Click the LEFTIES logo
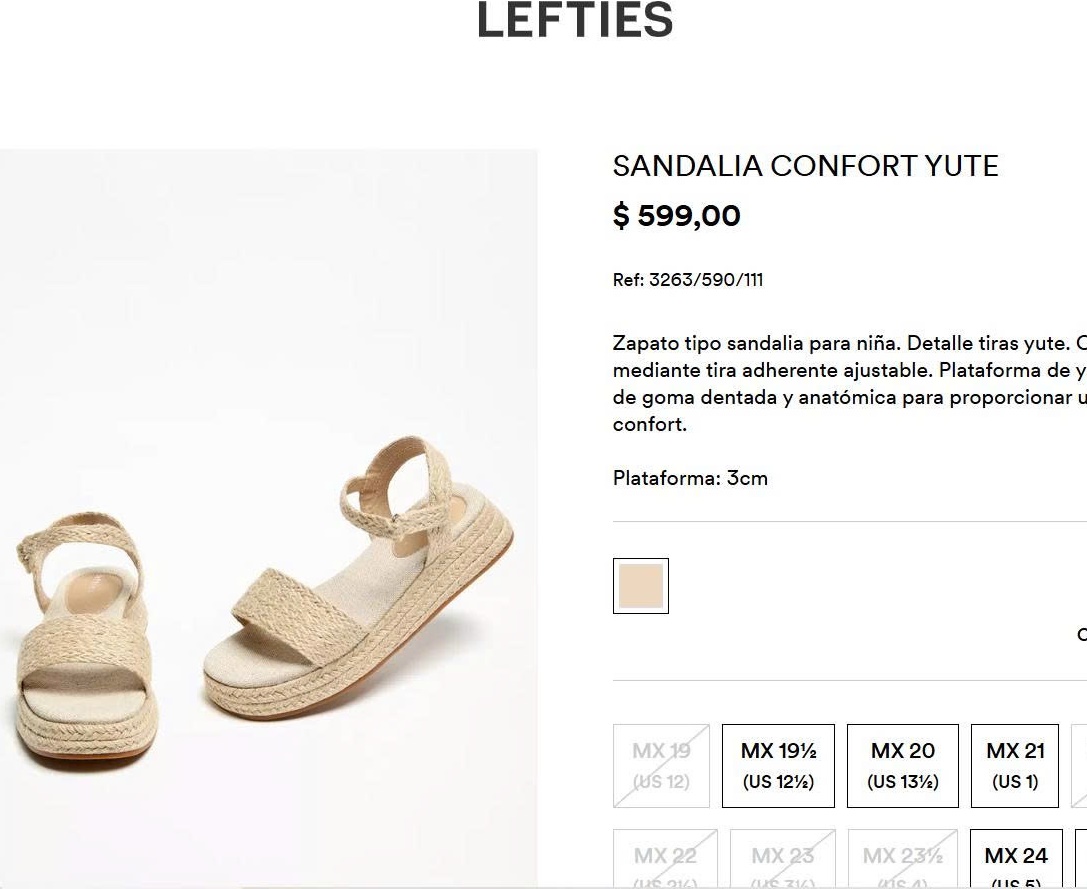The height and width of the screenshot is (889, 1087). (574, 21)
